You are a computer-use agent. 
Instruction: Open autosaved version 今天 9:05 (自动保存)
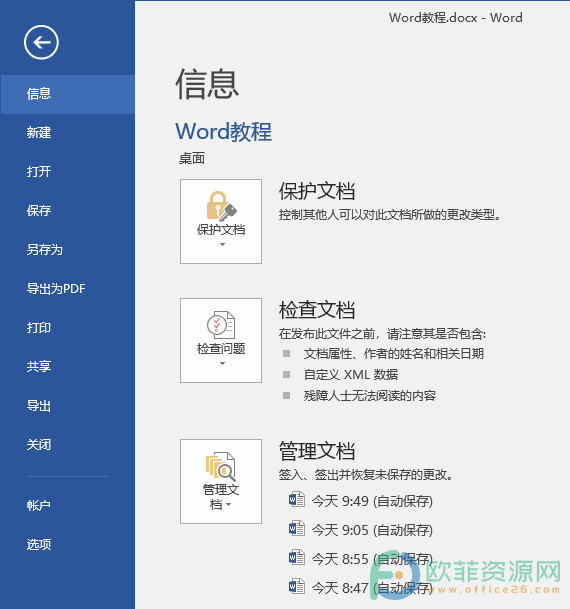tap(372, 530)
